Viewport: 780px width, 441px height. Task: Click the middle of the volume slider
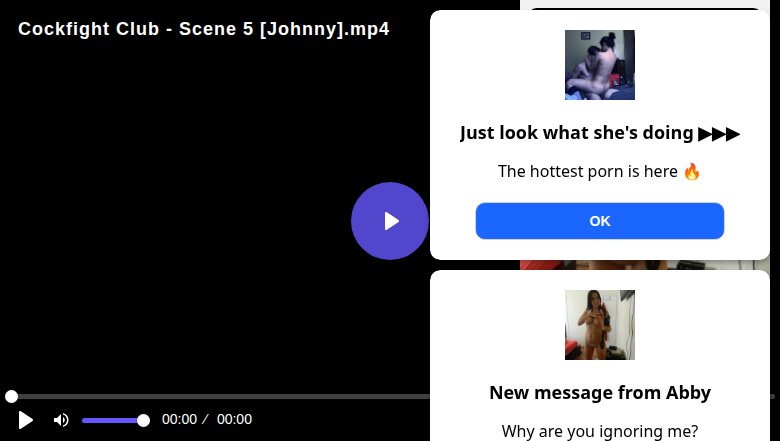[x=112, y=420]
